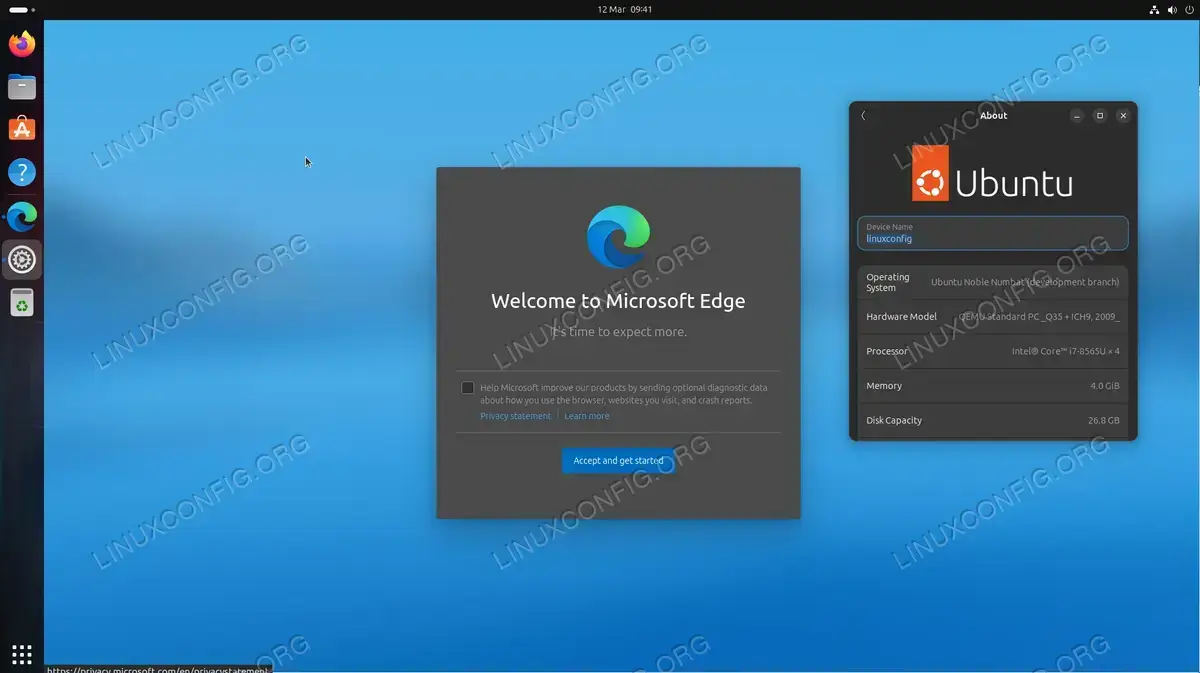1200x673 pixels.
Task: Open the Files manager dock icon
Action: [22, 87]
